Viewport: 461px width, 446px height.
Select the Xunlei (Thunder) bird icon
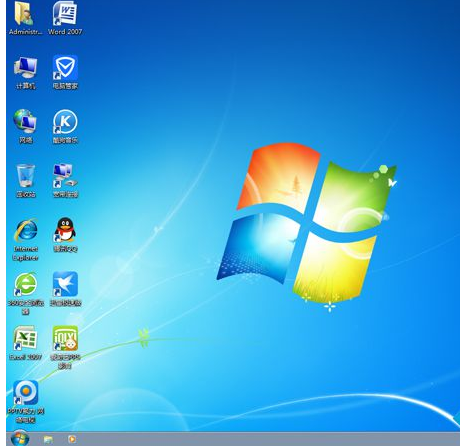tap(65, 284)
